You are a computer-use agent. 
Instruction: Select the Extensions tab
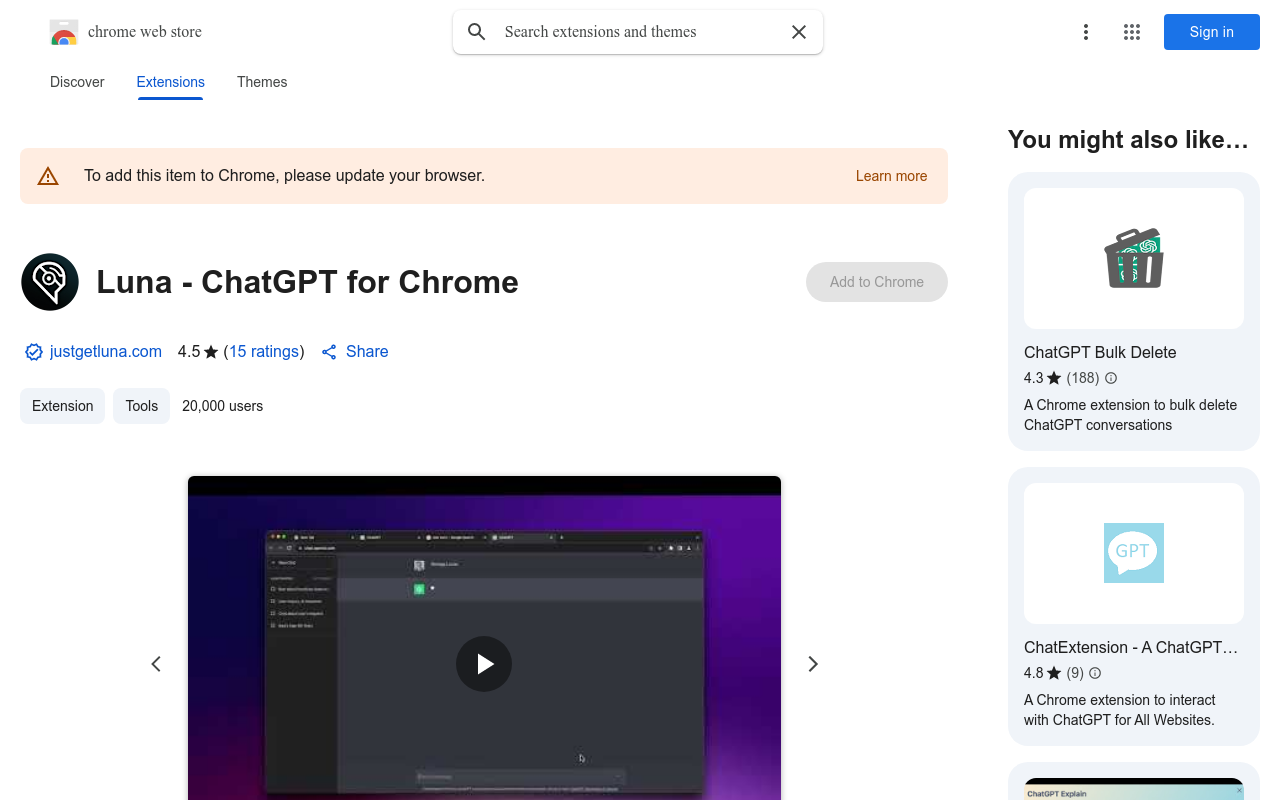[x=171, y=82]
